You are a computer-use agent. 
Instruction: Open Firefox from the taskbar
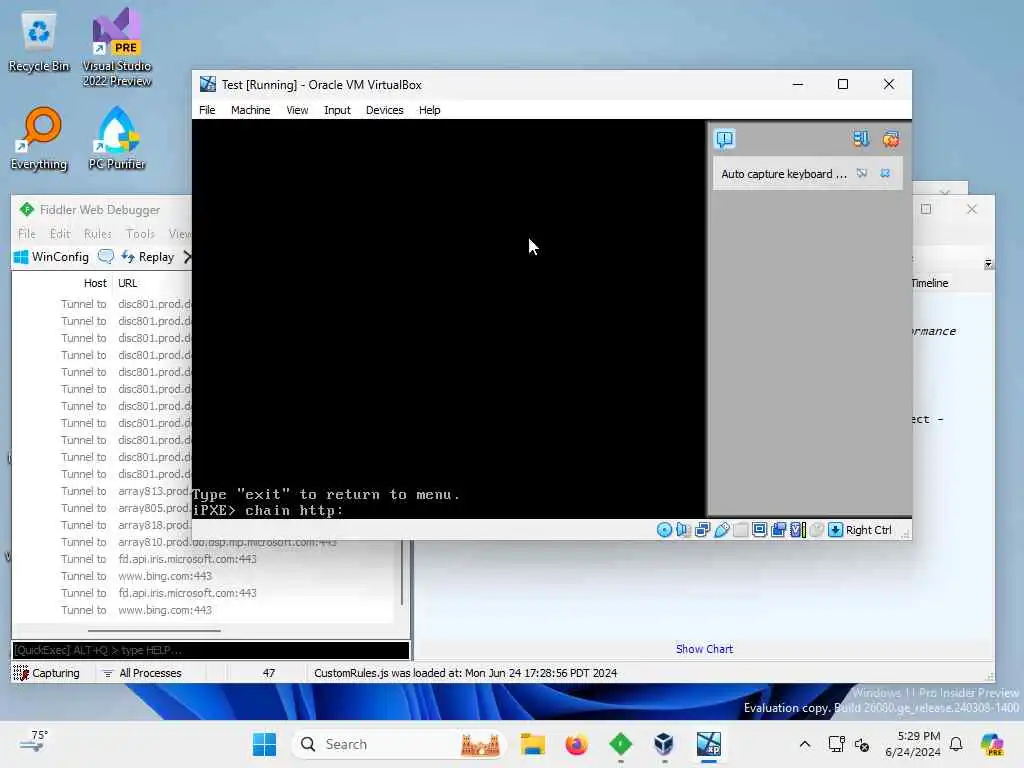point(577,744)
